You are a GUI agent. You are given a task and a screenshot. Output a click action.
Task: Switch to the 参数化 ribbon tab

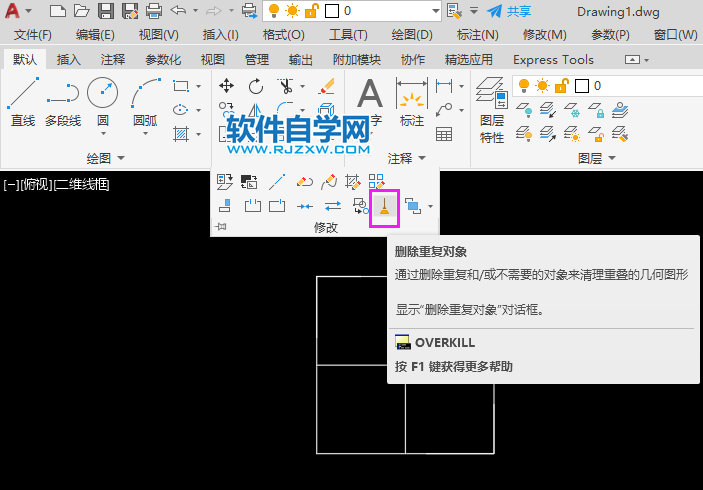pyautogui.click(x=163, y=60)
